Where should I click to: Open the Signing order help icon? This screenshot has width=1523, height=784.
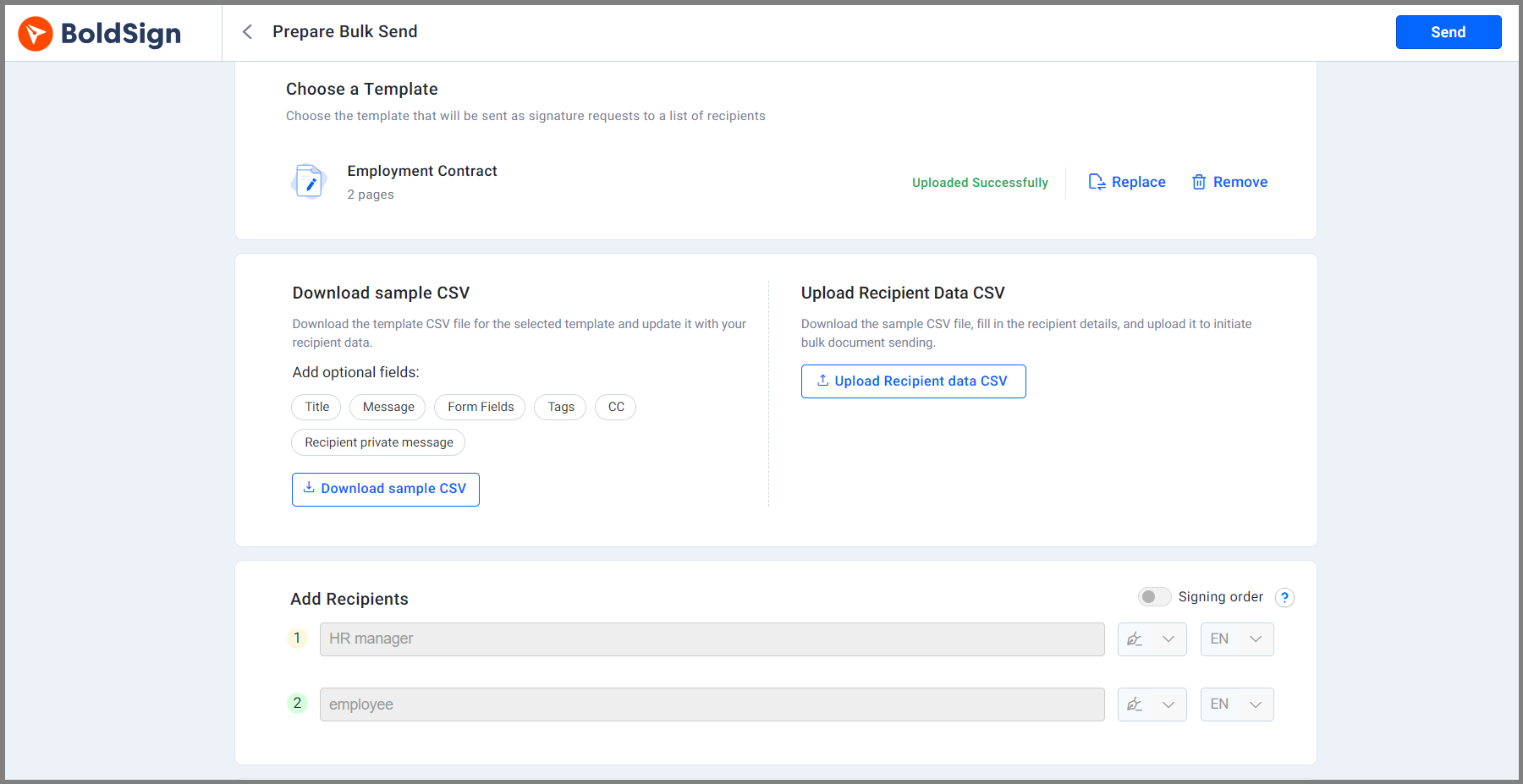(1284, 598)
